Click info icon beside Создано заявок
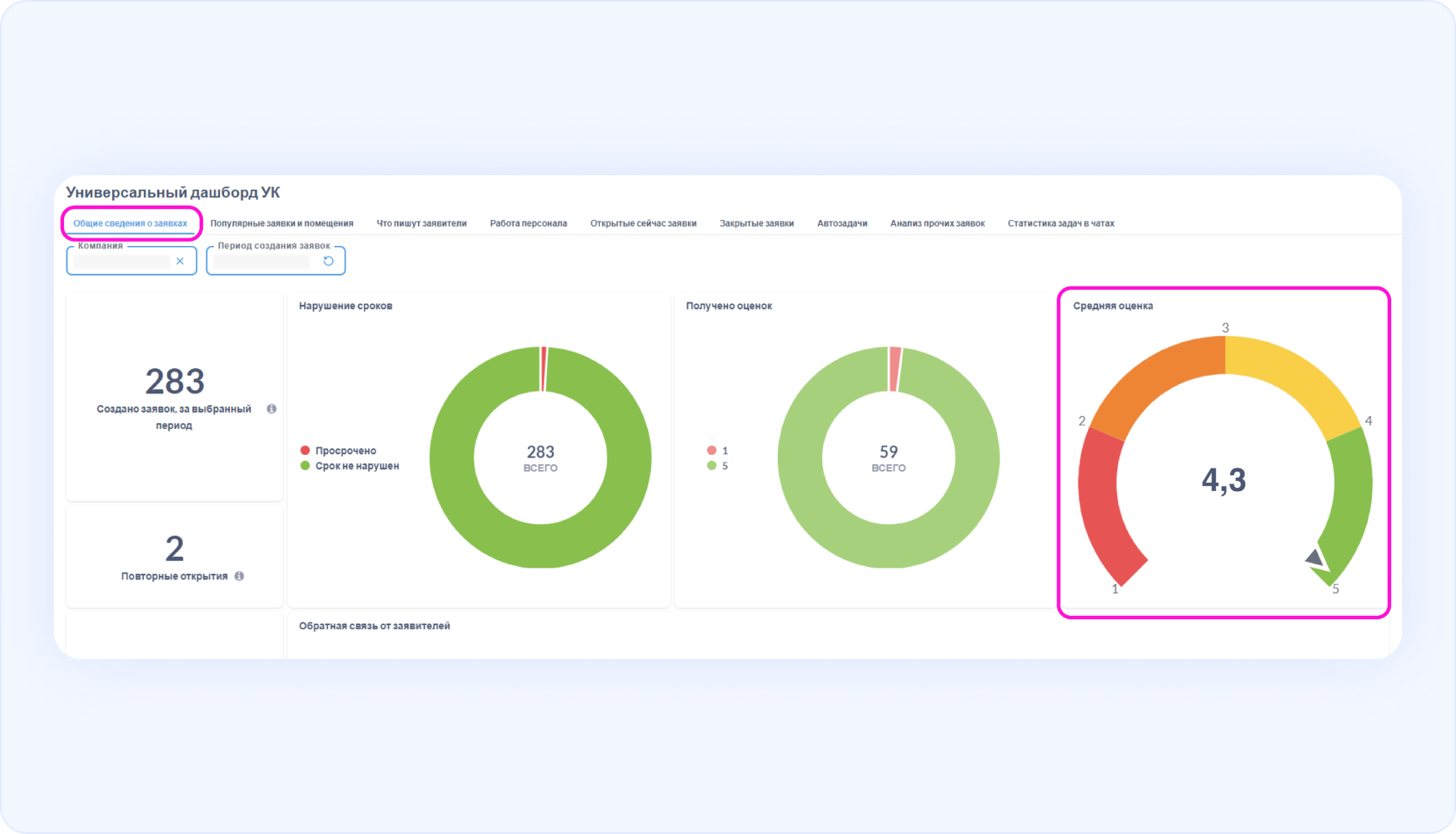 click(271, 409)
